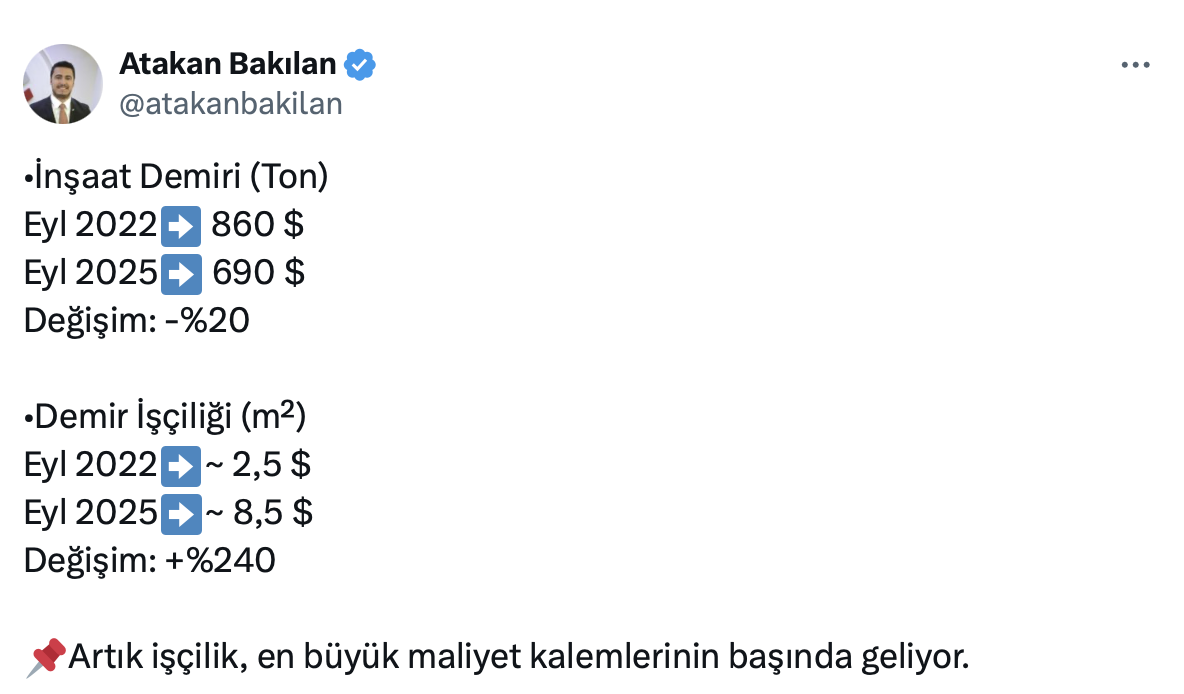
Task: Click the Atakan Bakılan display name
Action: 228,65
